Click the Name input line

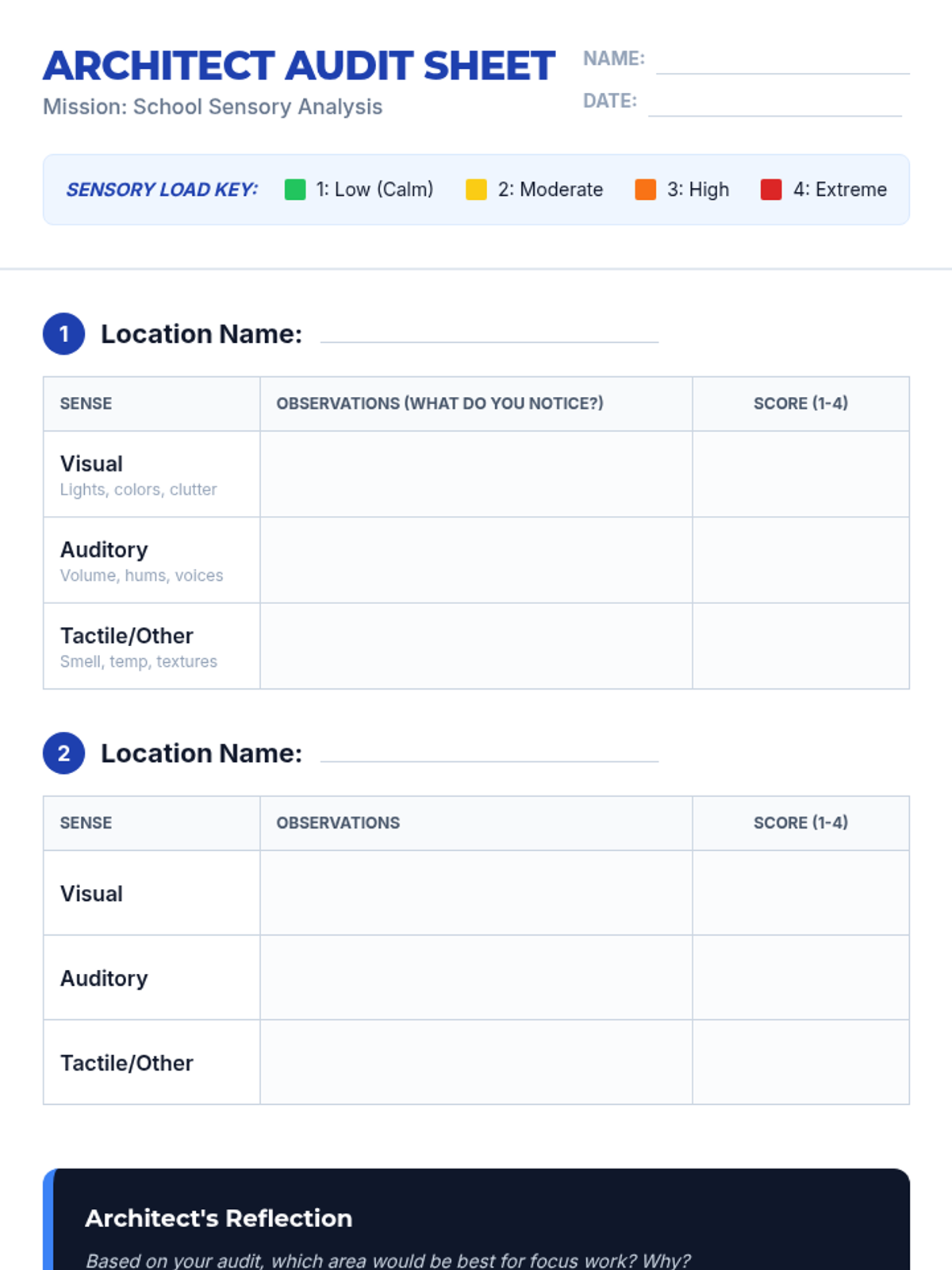782,62
